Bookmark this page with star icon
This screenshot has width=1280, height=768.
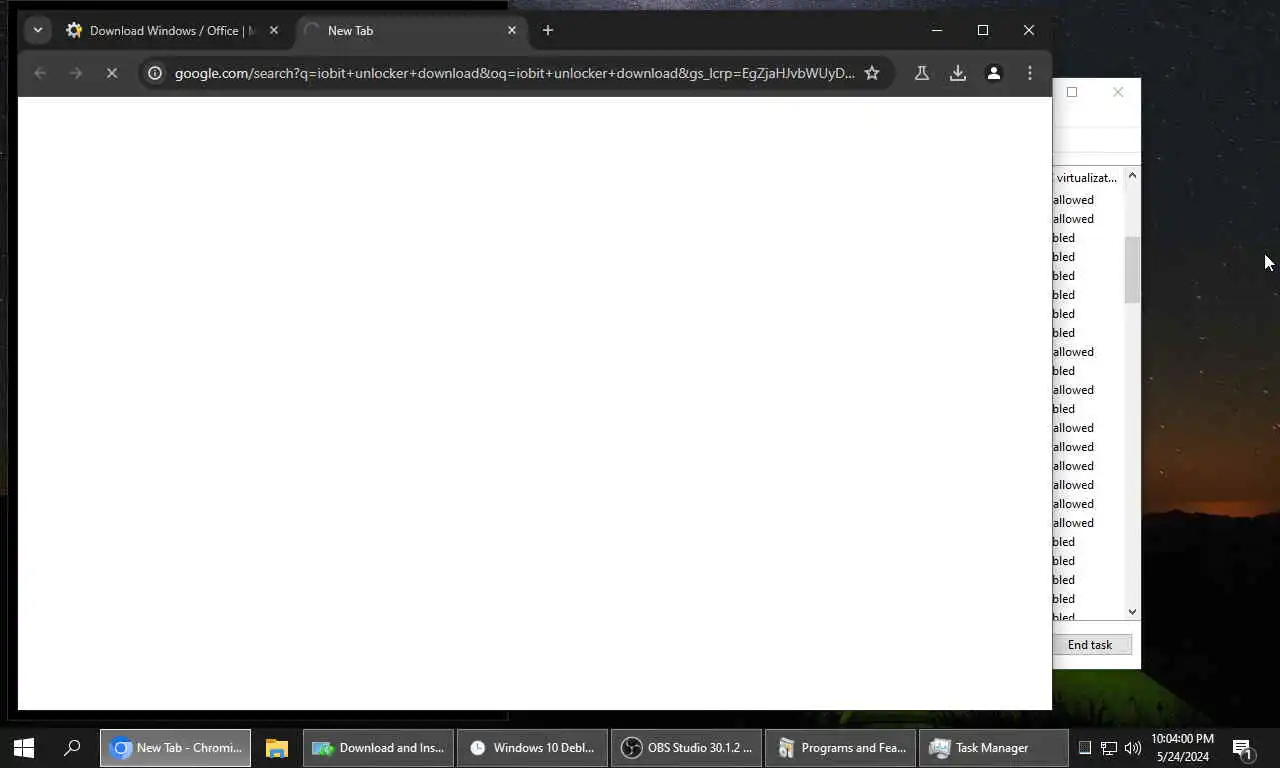pyautogui.click(x=872, y=73)
